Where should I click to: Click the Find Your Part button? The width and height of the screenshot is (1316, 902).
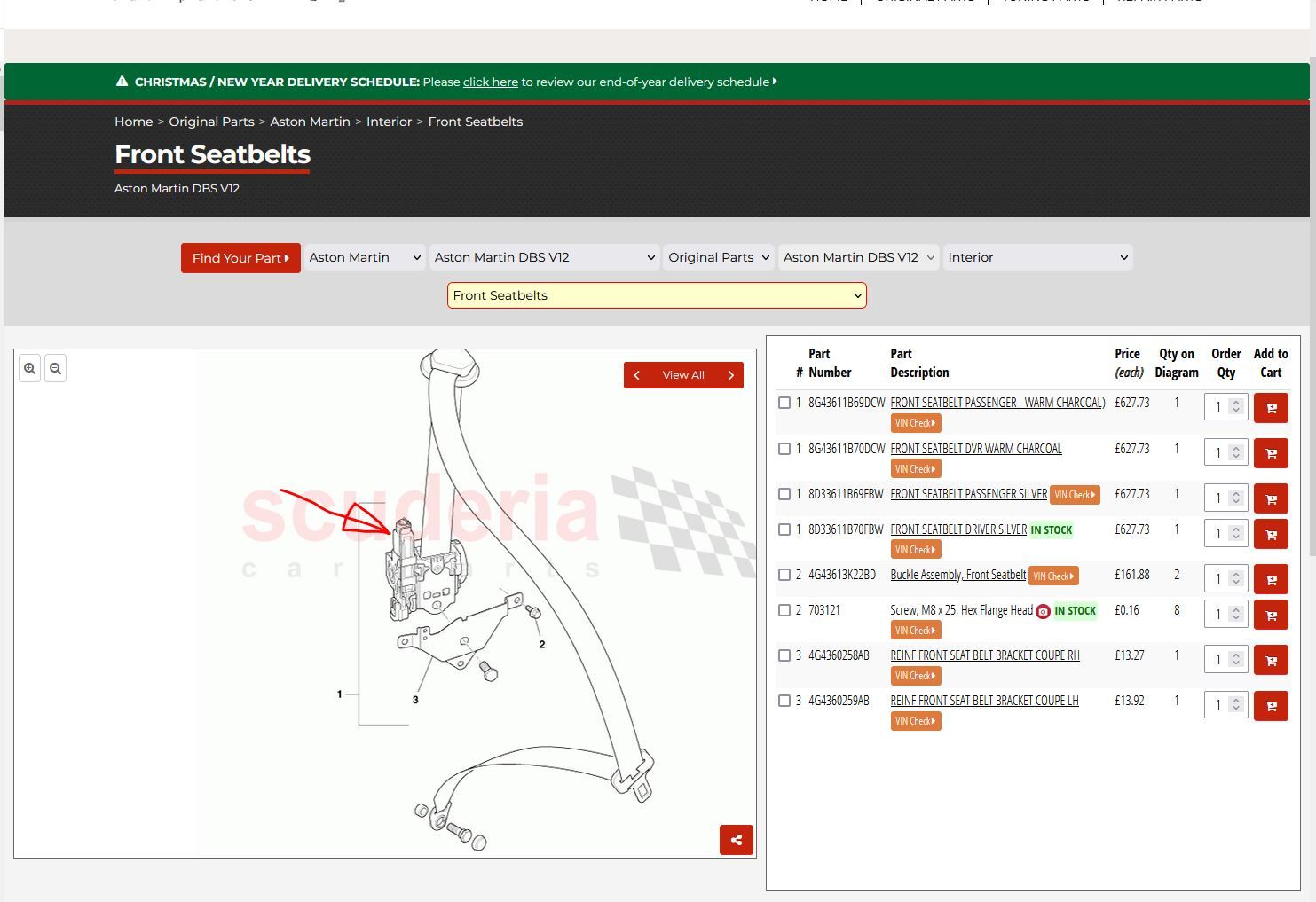240,258
